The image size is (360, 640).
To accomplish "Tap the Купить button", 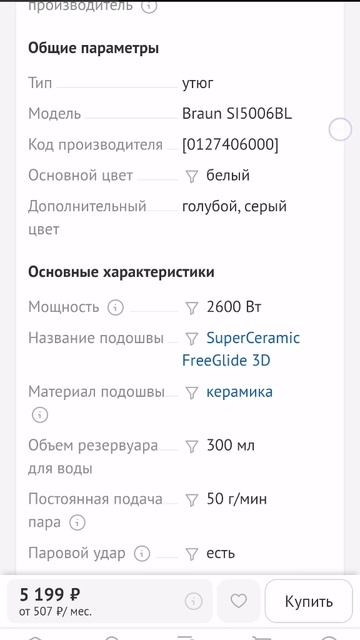I will click(309, 601).
